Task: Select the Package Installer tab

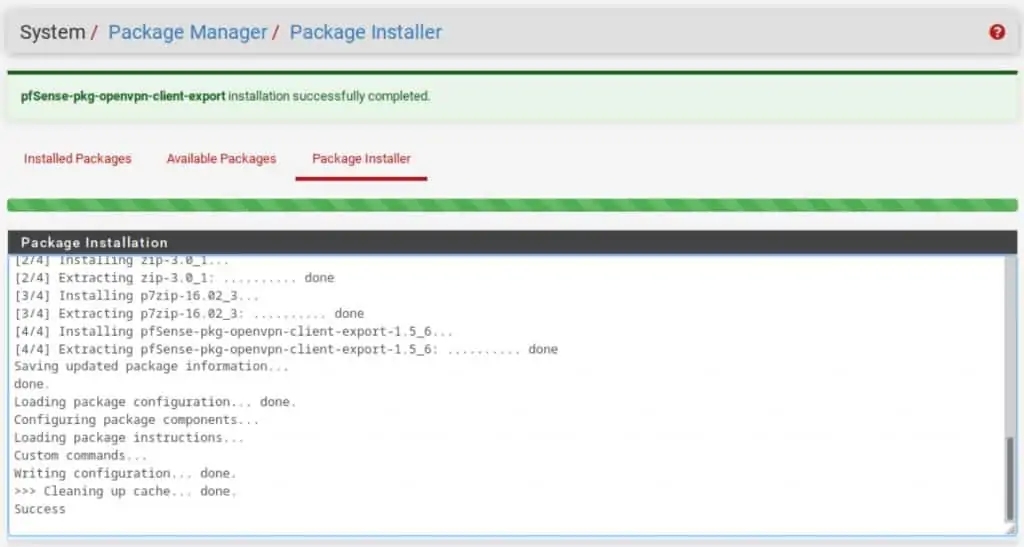Action: [x=361, y=158]
